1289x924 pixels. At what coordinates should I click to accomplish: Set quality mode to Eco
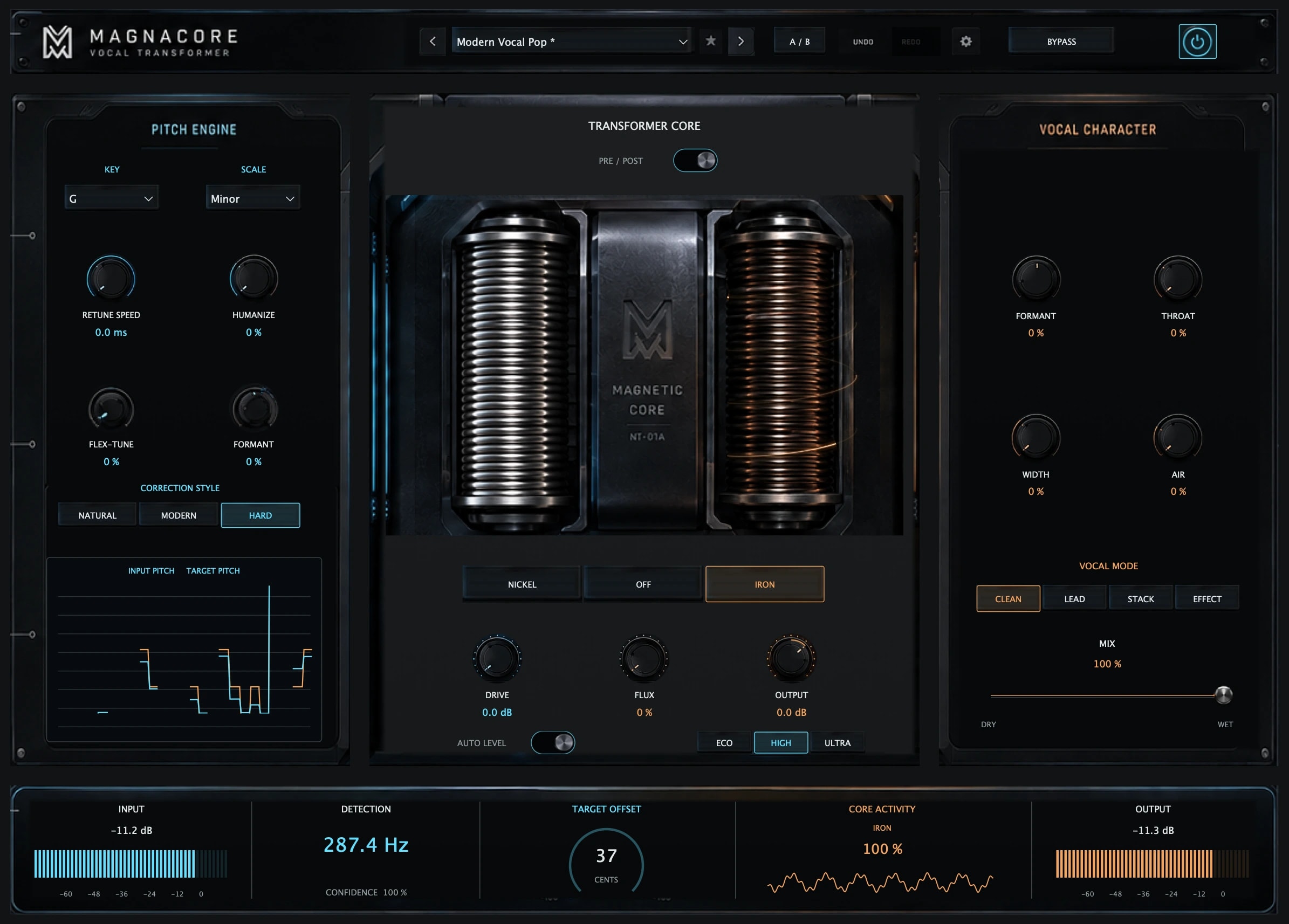724,743
